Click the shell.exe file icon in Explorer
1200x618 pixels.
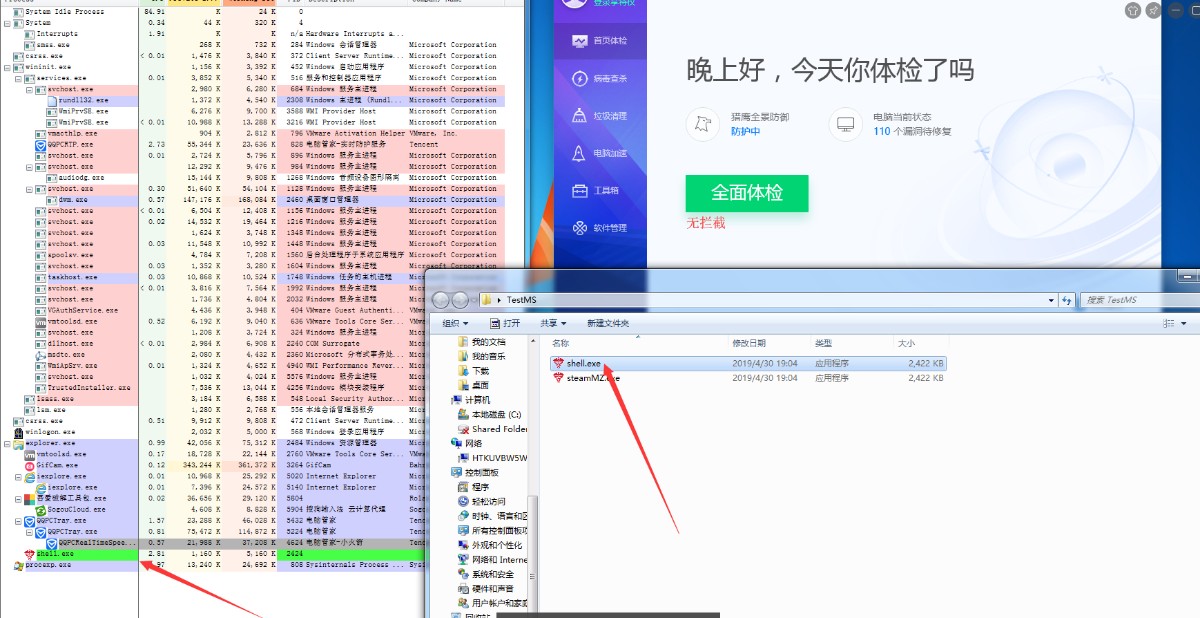558,364
